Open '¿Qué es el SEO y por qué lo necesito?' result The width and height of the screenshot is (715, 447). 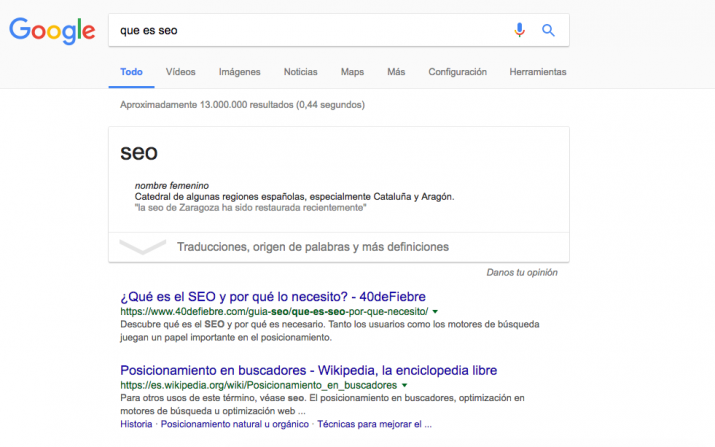273,297
